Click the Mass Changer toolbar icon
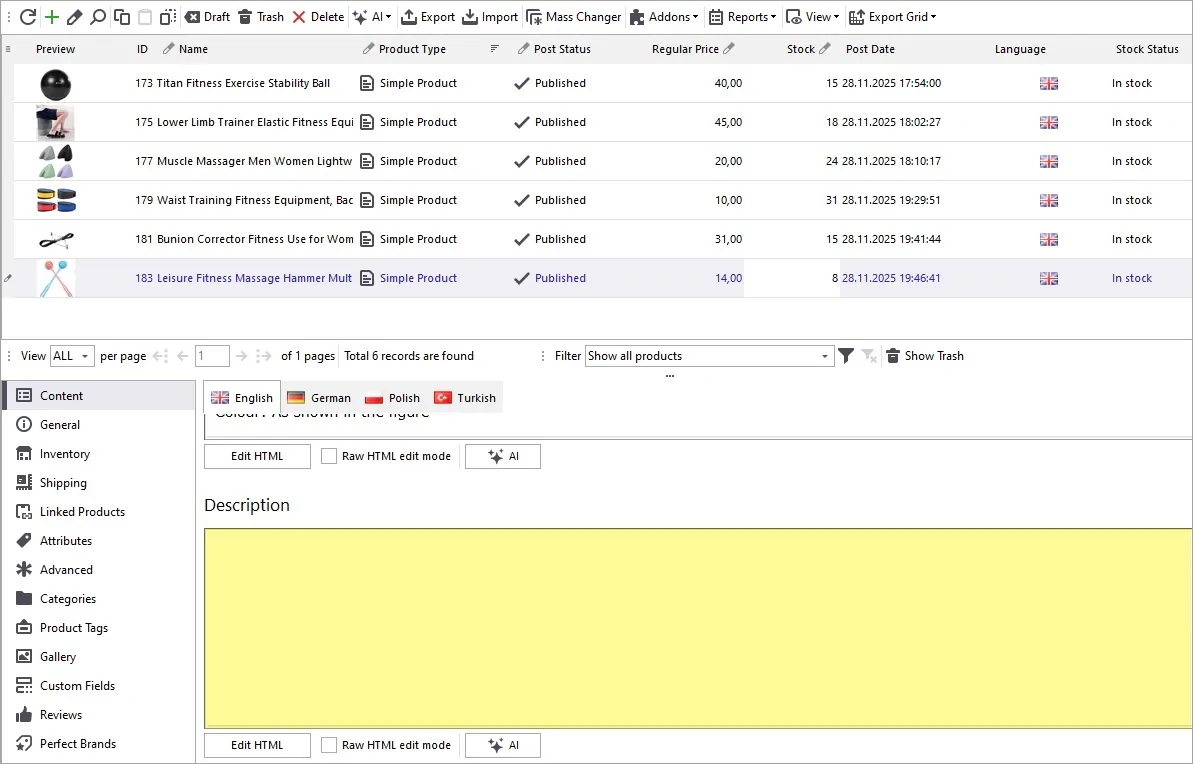Viewport: 1193px width, 764px height. point(573,17)
